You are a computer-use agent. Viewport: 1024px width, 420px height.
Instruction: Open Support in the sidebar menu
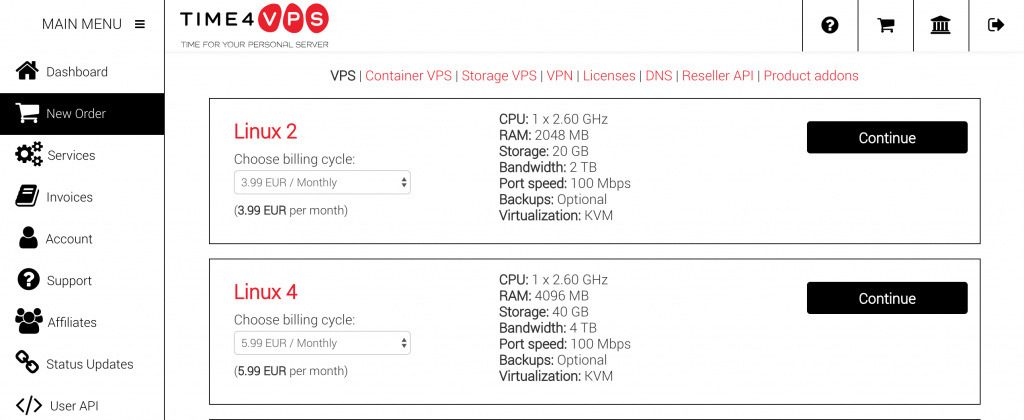click(68, 281)
